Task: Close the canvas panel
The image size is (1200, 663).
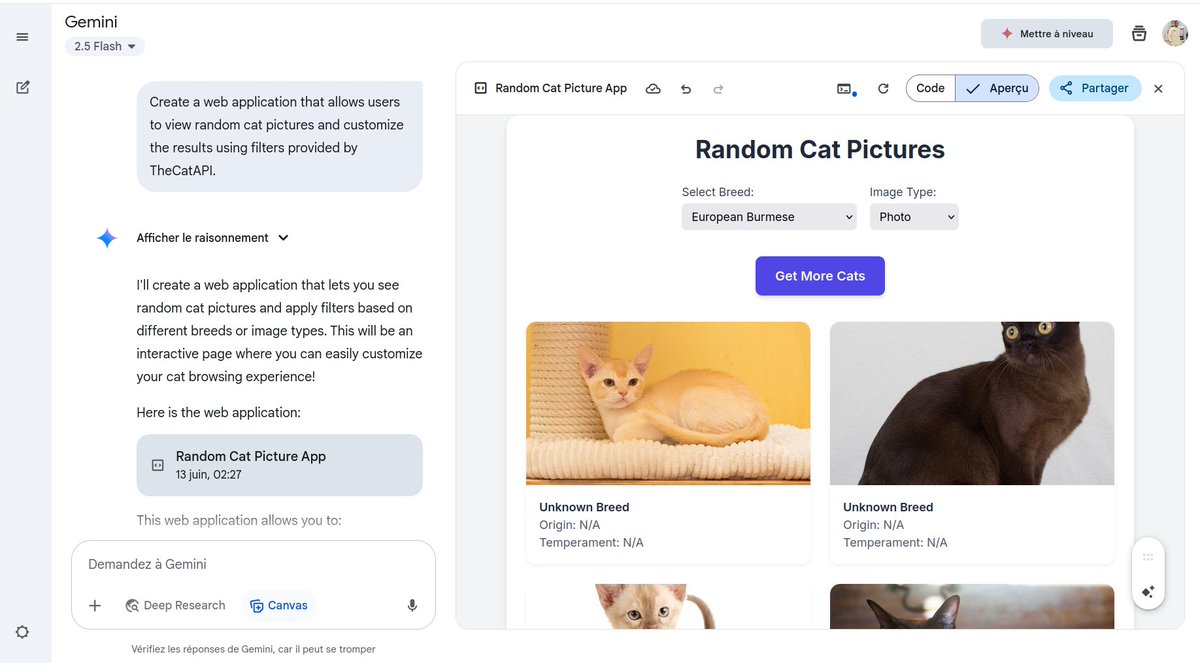Action: pos(1158,89)
